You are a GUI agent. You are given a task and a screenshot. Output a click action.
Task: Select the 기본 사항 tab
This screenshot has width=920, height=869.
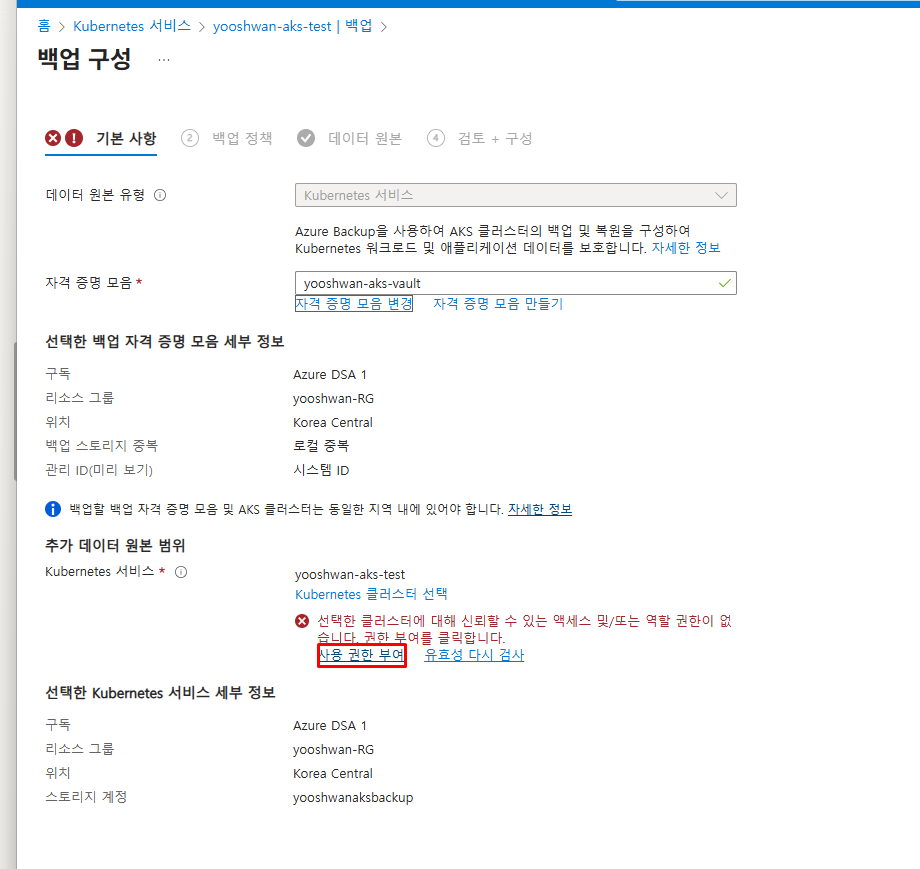click(x=126, y=138)
